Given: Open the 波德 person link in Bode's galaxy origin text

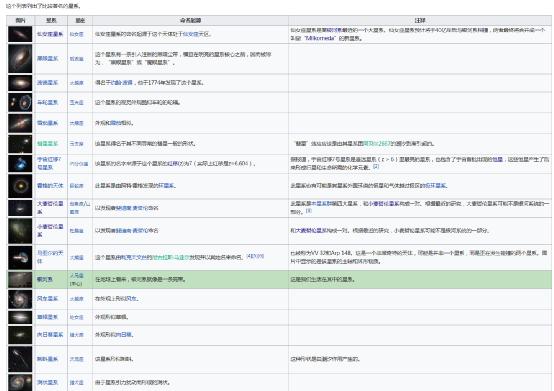Looking at the screenshot, I should (122, 83).
